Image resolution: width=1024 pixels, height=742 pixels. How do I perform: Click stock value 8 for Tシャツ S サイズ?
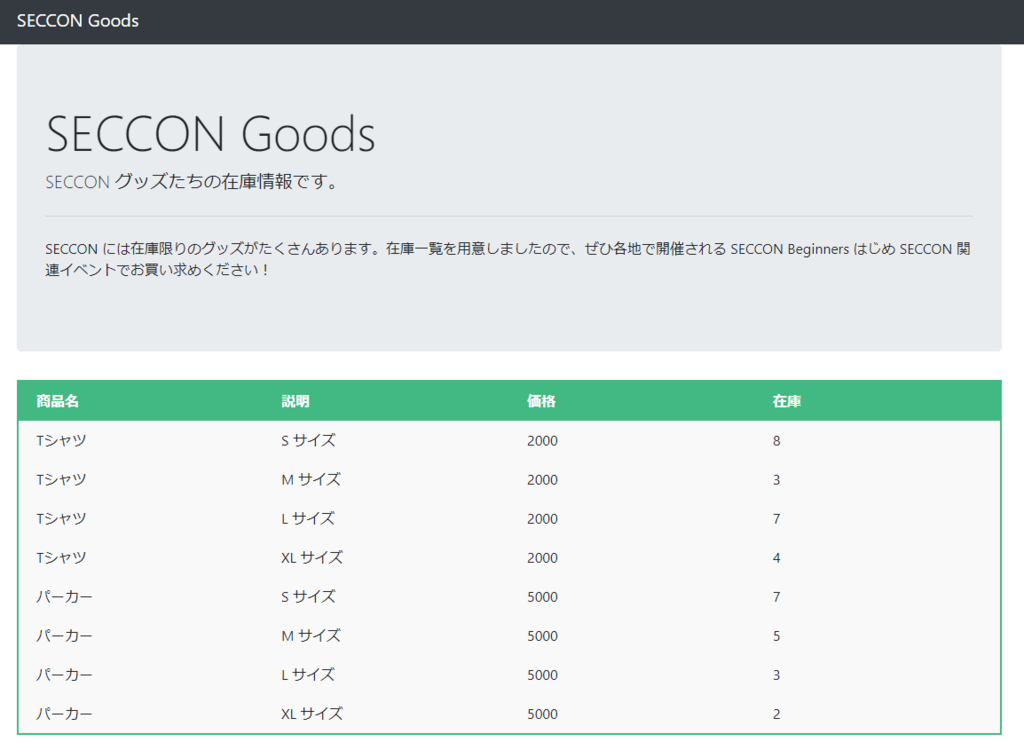click(776, 441)
